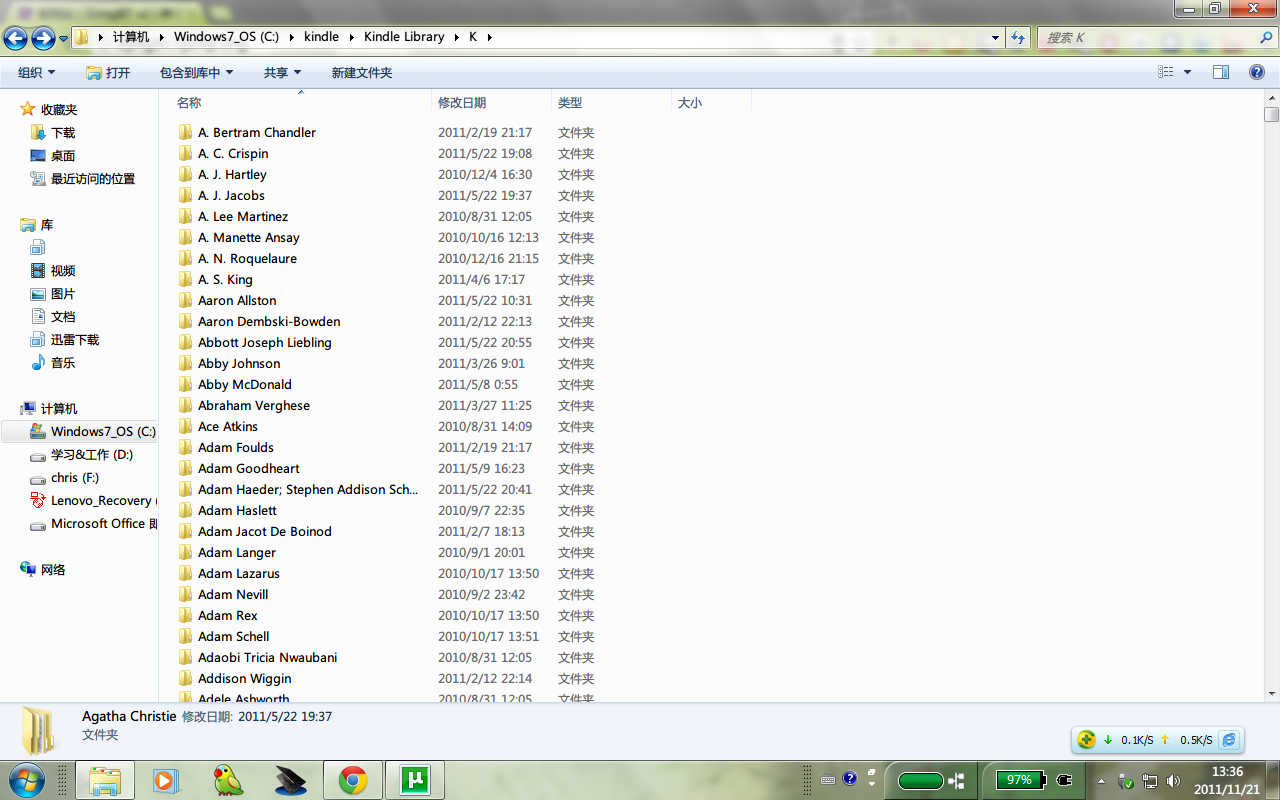Toggle the preview pane icon
1280x800 pixels.
[x=1221, y=72]
